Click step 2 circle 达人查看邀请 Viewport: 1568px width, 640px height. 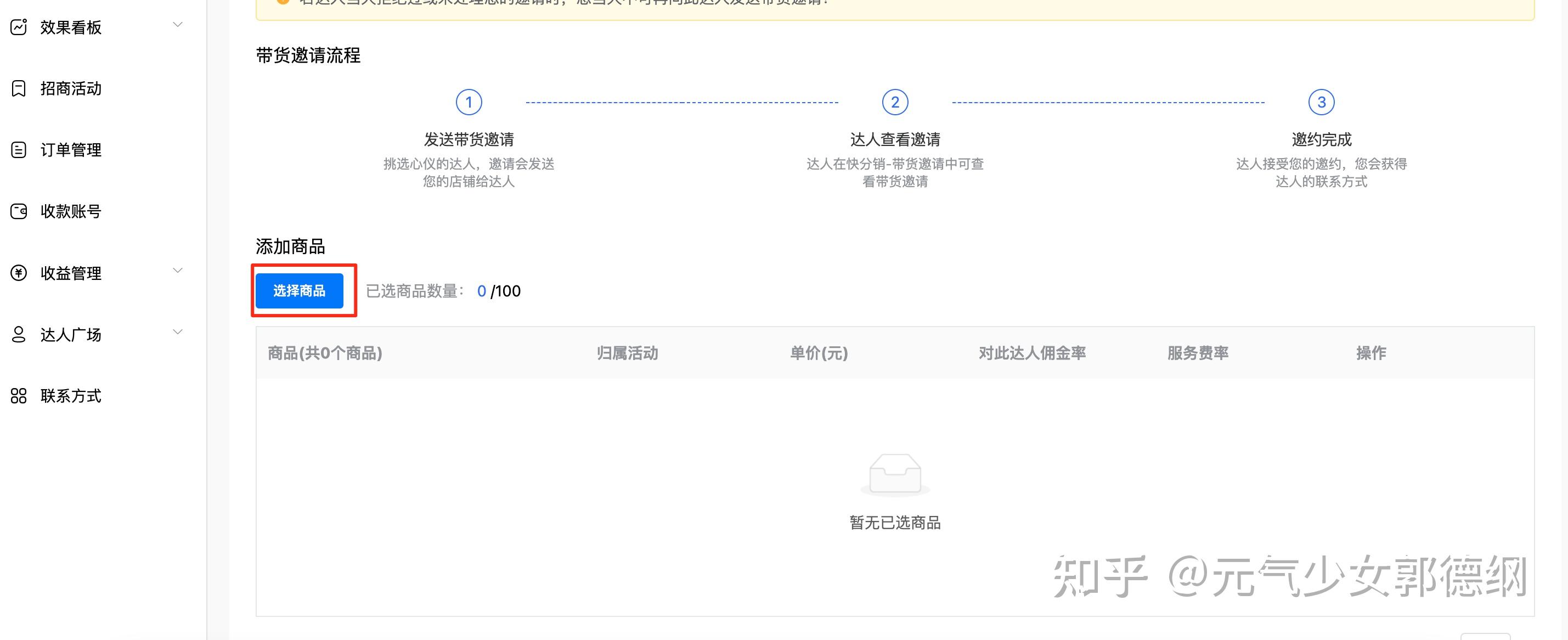point(895,102)
